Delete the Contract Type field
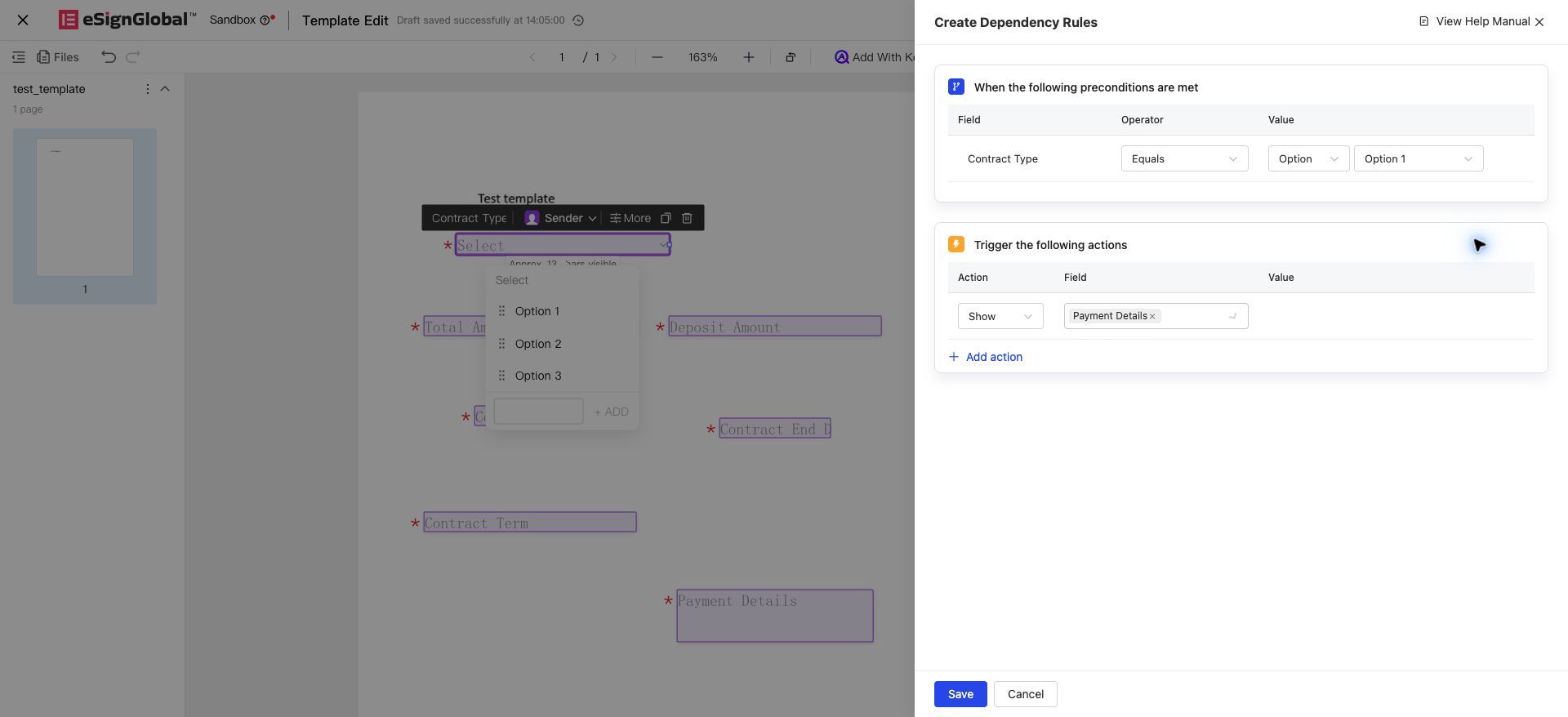The width and height of the screenshot is (1568, 717). [x=687, y=218]
